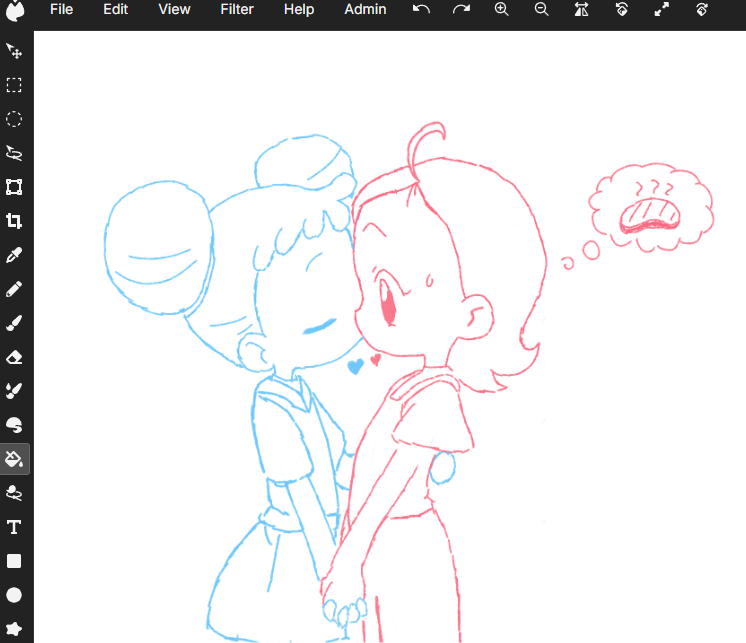Undo the last action
746x643 pixels.
point(421,10)
